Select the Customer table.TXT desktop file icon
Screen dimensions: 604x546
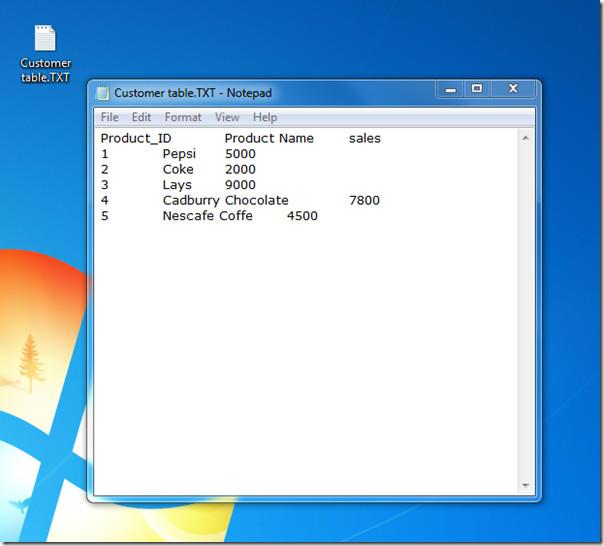[45, 40]
